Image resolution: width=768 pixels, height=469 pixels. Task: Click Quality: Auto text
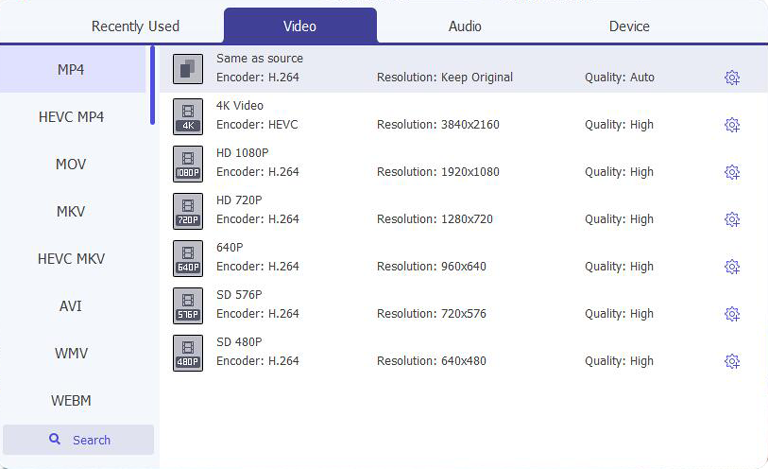point(620,77)
